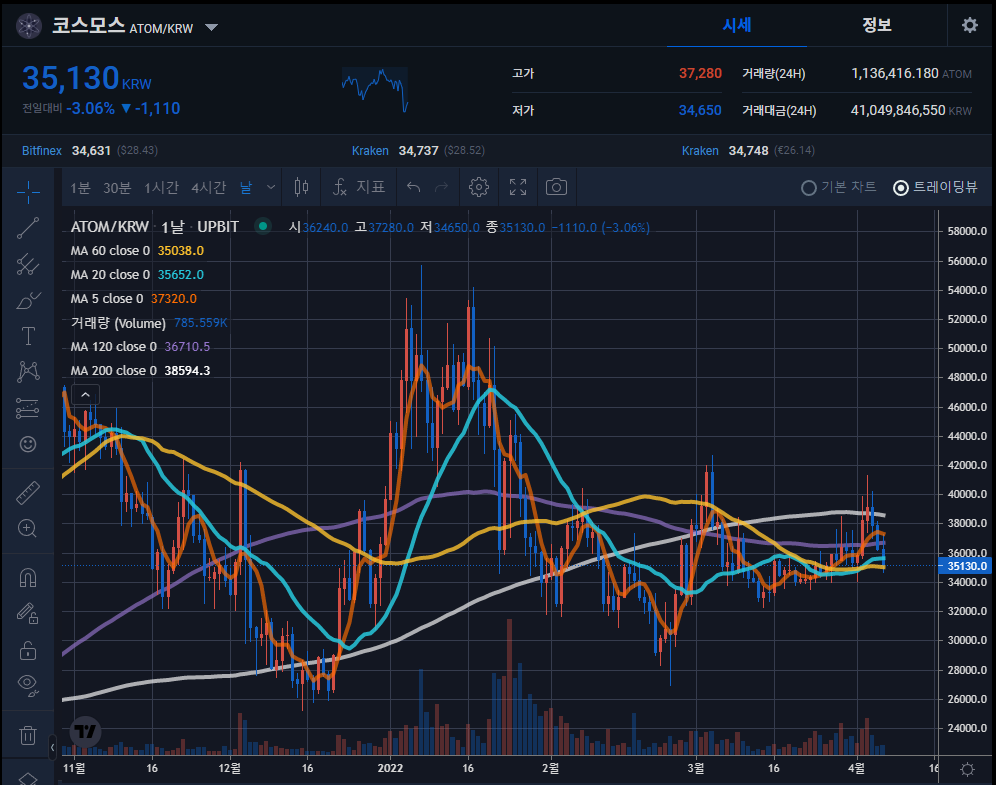Select the 기본 차트 radio option
Viewport: 996px width, 785px height.
[x=839, y=187]
